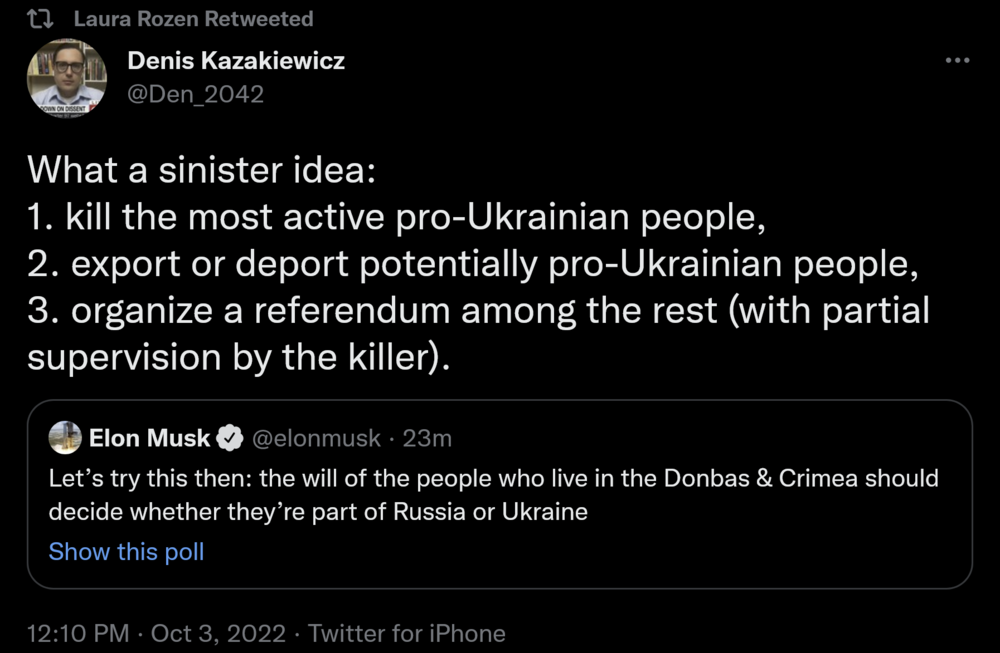Click the "Twitter for iPhone" source label
Viewport: 1000px width, 653px height.
(x=406, y=633)
